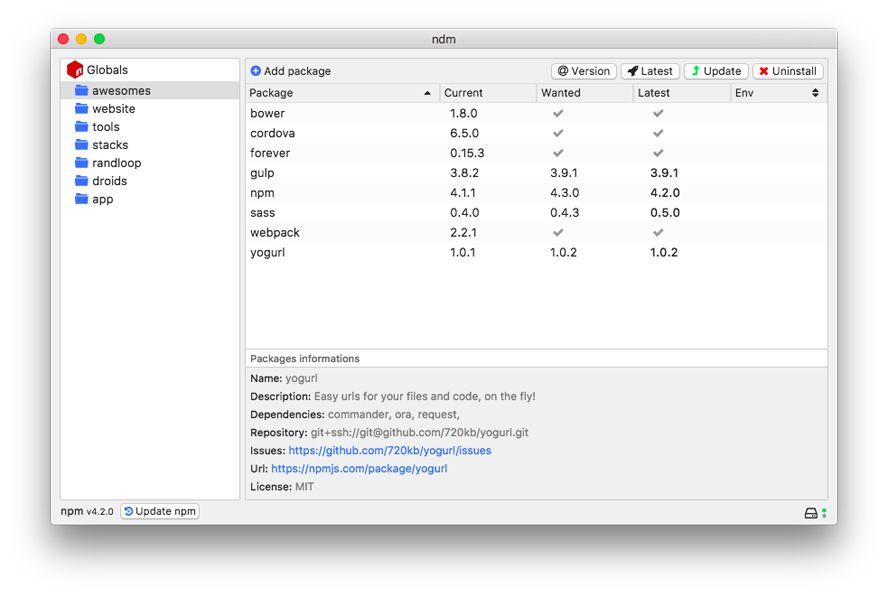Click the bower Latest checkmark
Screen dimensions: 888x597
(658, 113)
